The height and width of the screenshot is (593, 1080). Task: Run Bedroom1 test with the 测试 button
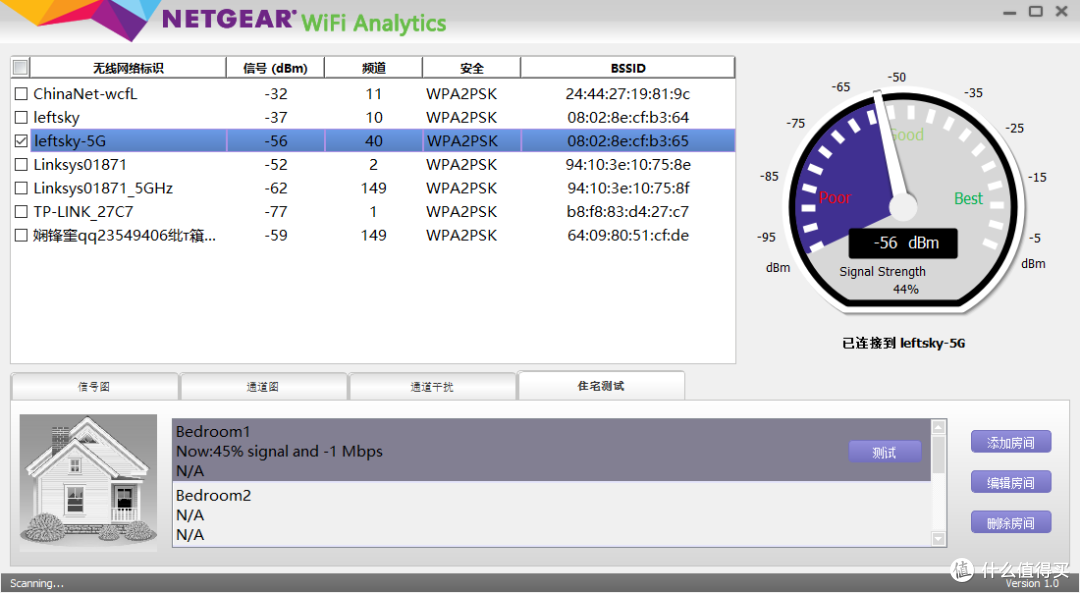point(884,451)
